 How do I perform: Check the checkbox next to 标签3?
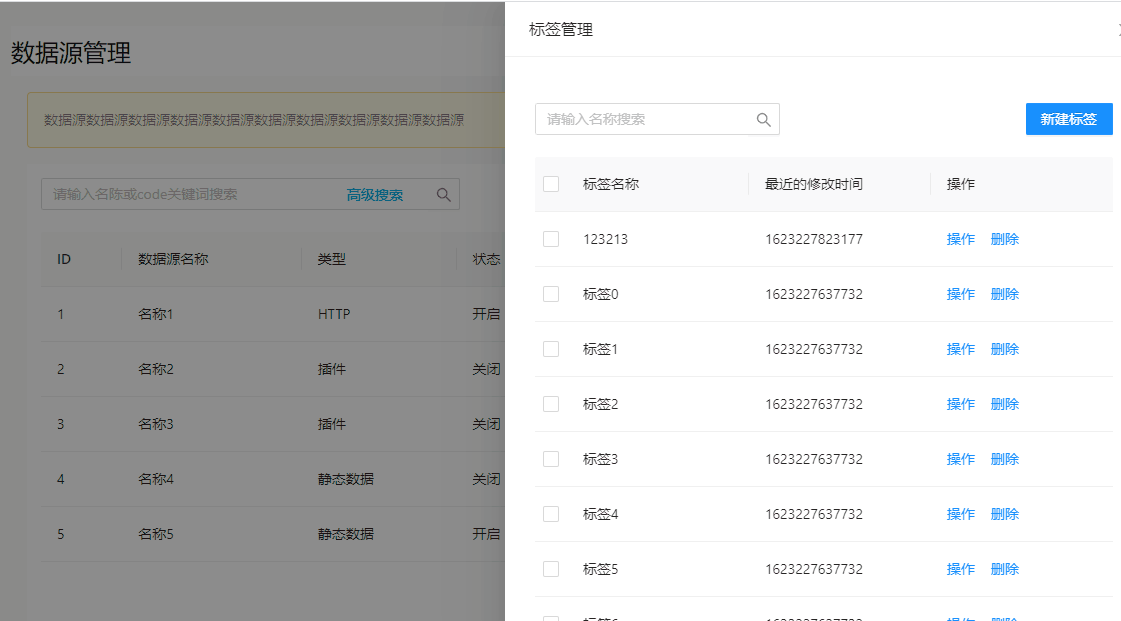pyautogui.click(x=551, y=458)
